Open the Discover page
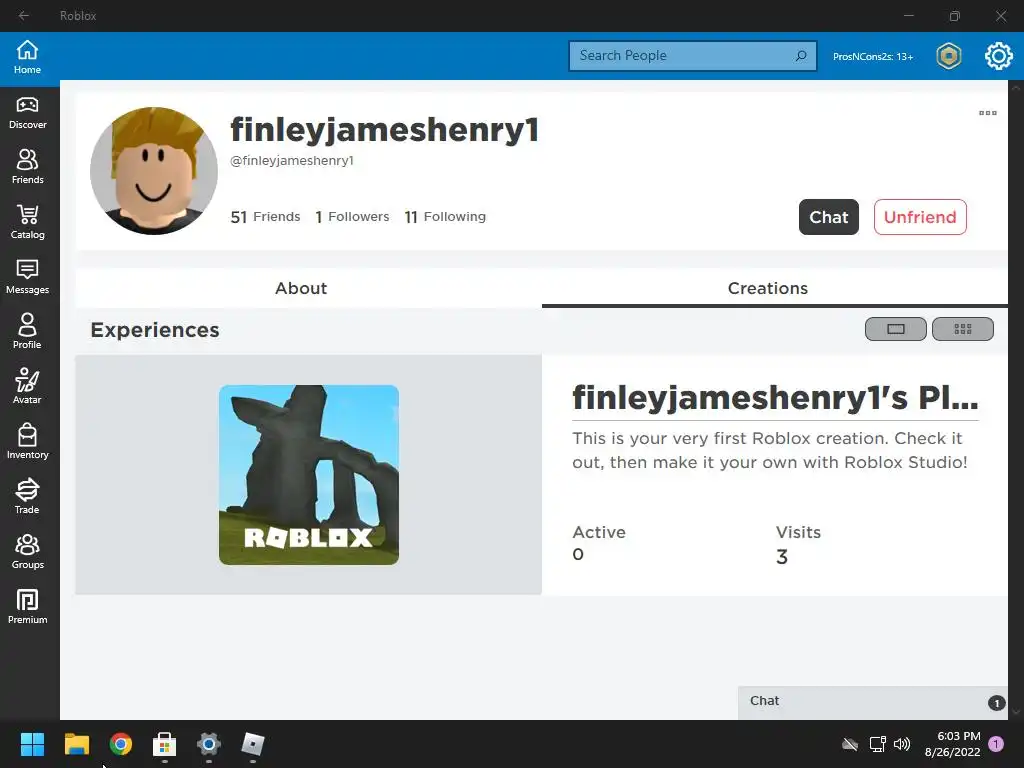Viewport: 1024px width, 768px height. (x=27, y=113)
